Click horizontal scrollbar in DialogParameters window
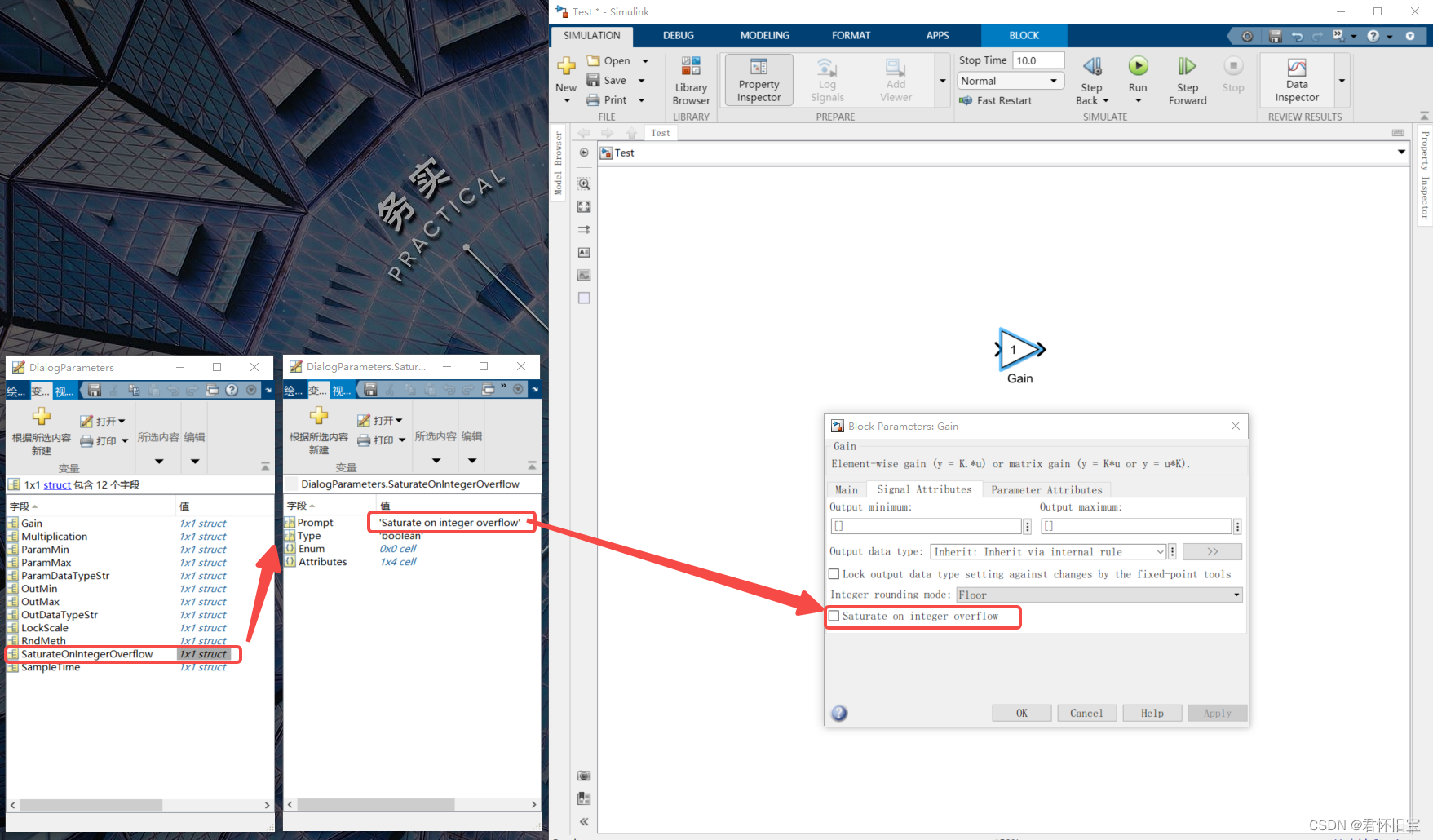 (91, 805)
